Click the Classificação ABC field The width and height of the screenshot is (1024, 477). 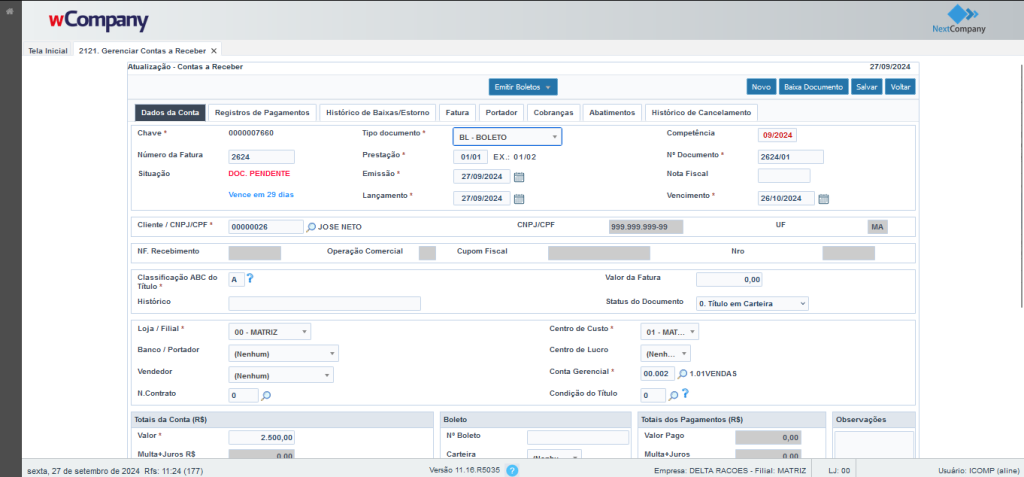[x=236, y=280]
